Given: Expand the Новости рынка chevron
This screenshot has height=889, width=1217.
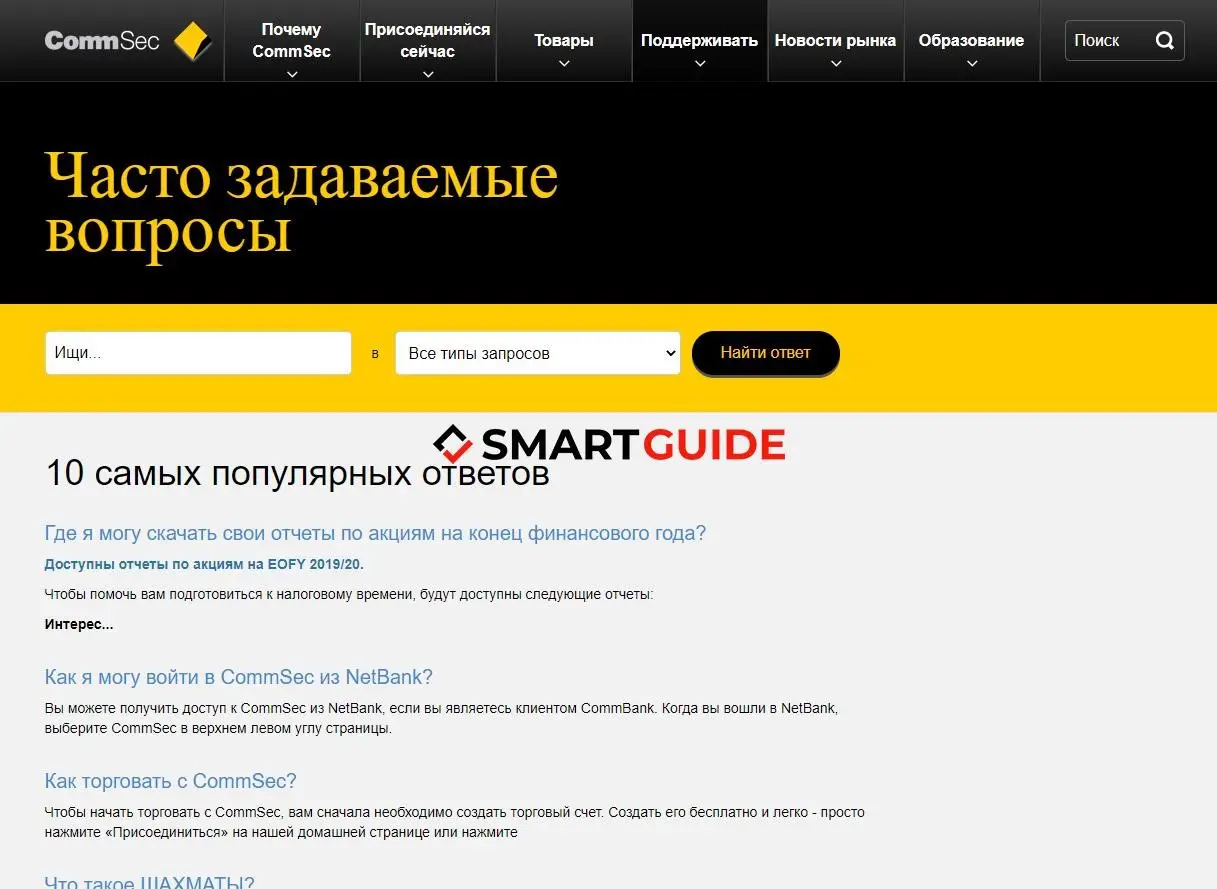Looking at the screenshot, I should [x=835, y=61].
